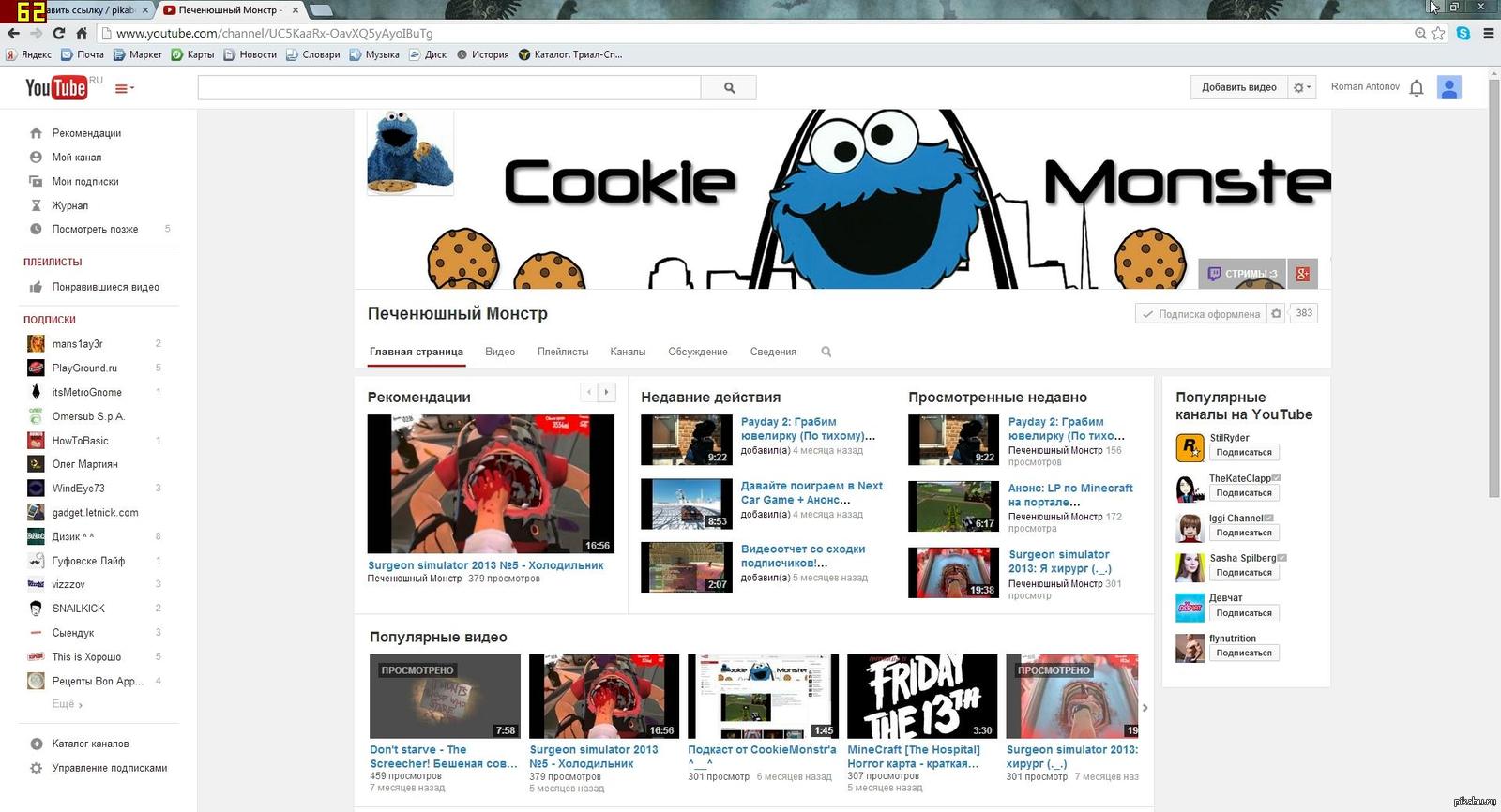Expand subscriptions with Ещё
The width and height of the screenshot is (1501, 812).
point(67,704)
